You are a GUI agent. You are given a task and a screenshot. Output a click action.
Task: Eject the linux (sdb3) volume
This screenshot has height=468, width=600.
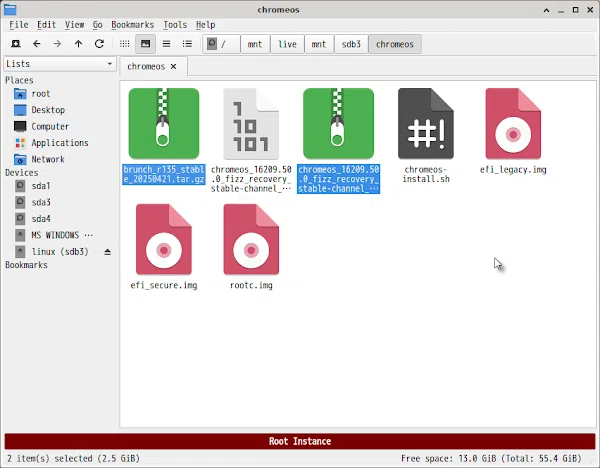tap(108, 252)
